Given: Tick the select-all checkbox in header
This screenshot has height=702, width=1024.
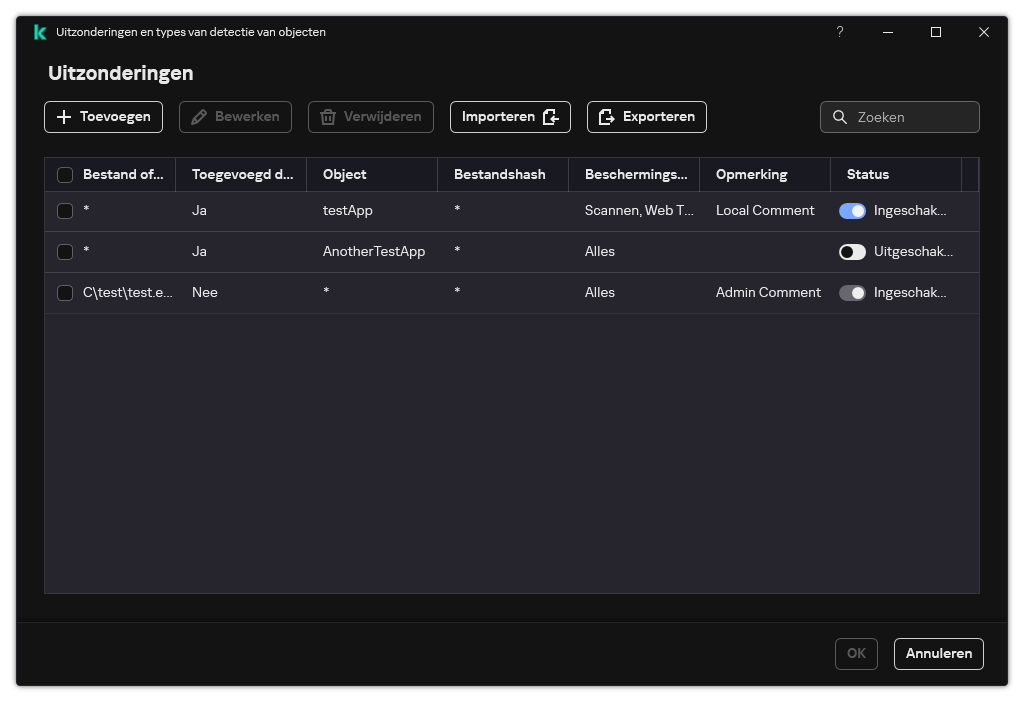Looking at the screenshot, I should [65, 175].
